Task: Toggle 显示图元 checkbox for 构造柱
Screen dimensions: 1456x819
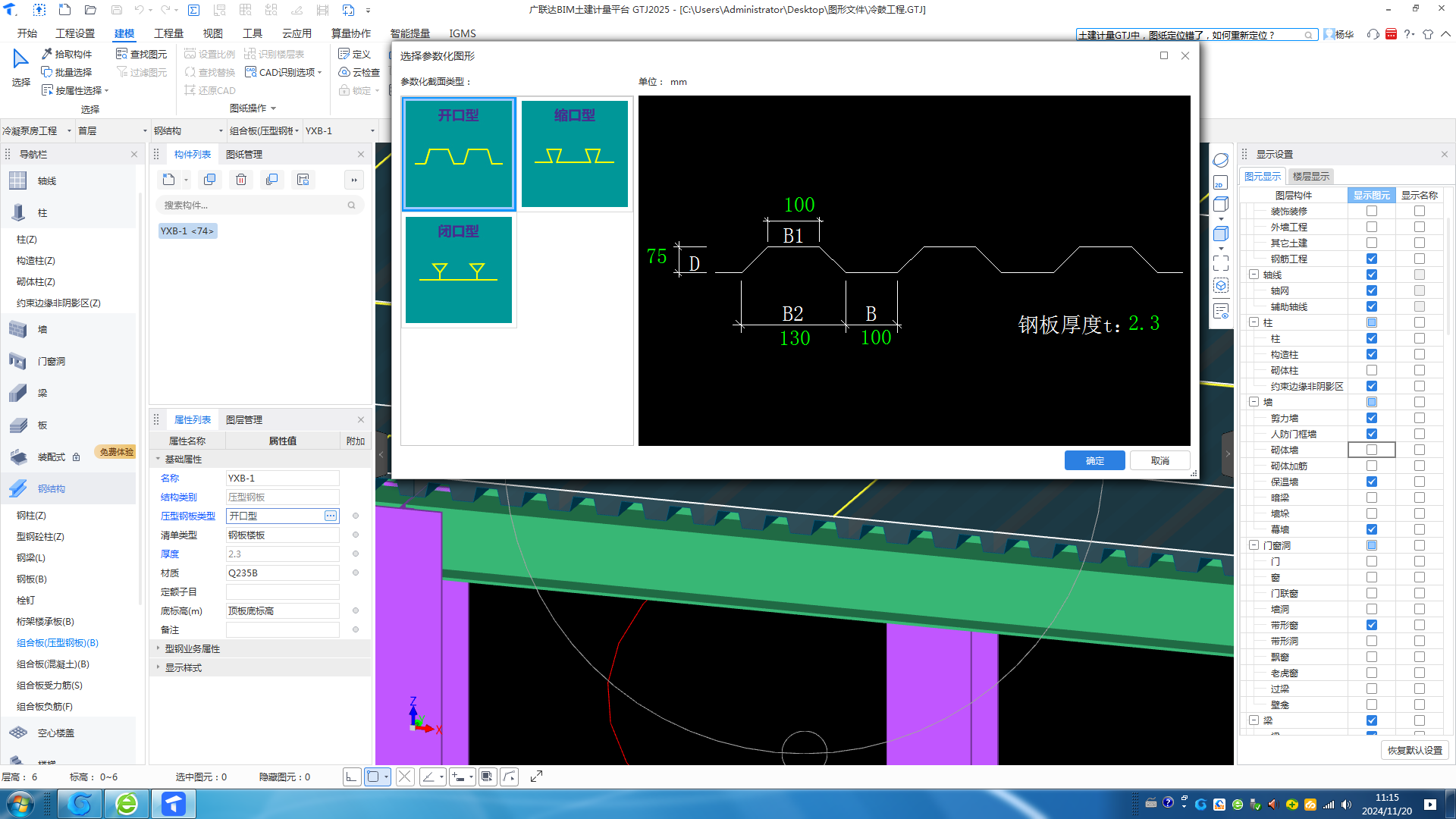Action: coord(1371,354)
